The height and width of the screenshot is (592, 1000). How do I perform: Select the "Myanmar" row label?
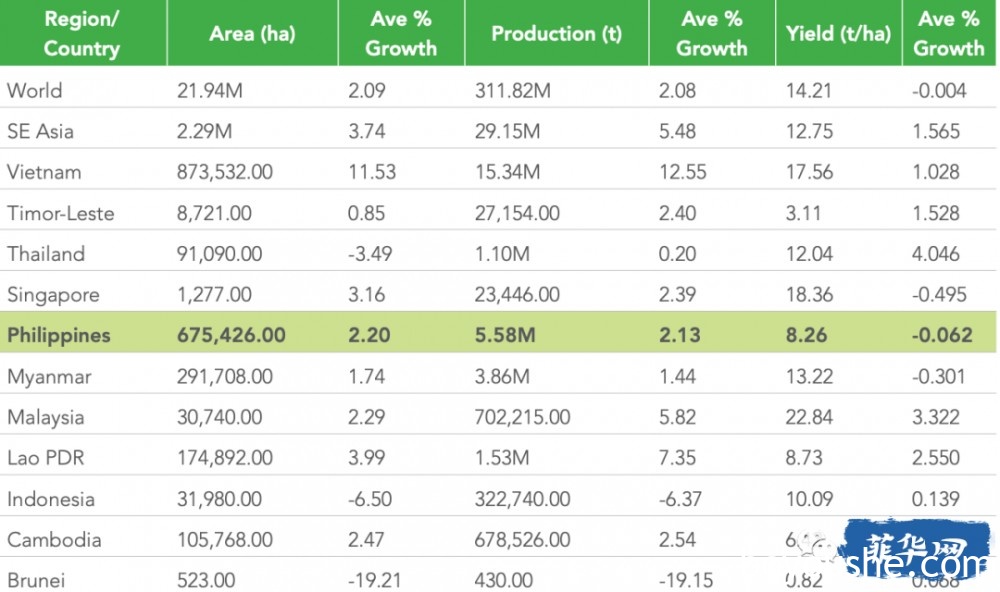point(49,376)
